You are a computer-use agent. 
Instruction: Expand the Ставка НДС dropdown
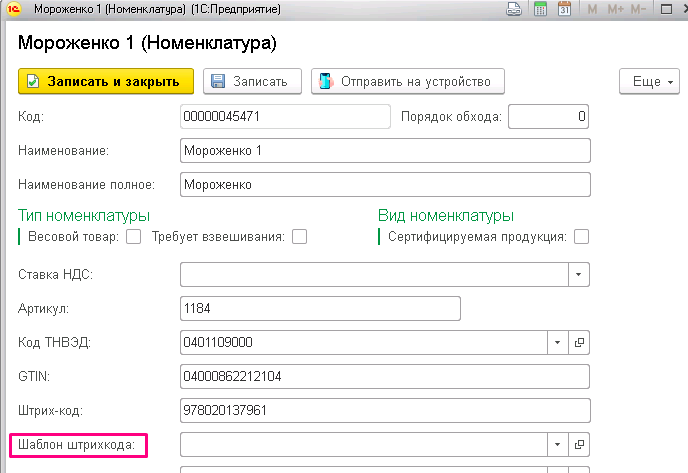(579, 273)
